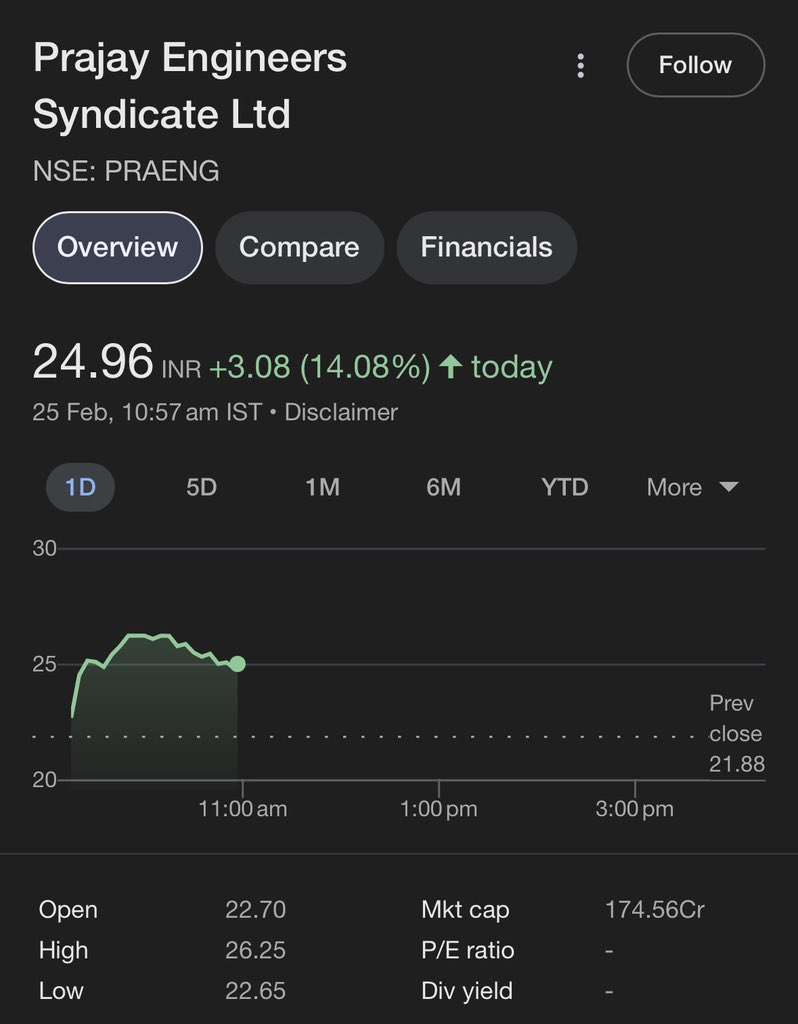Select the 1D chart range
This screenshot has width=798, height=1024.
click(80, 487)
